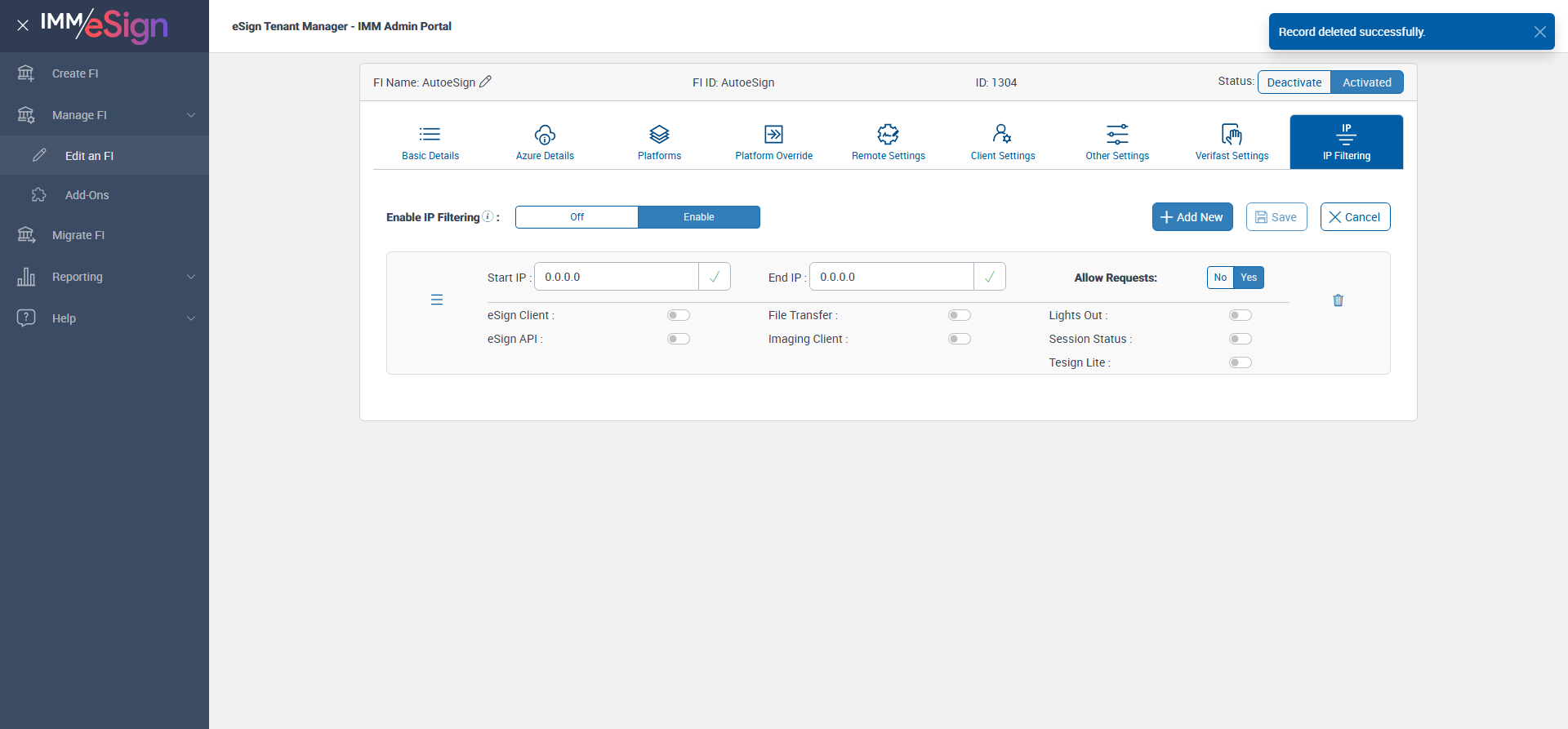
Task: Click the Client Settings user icon
Action: coord(1002,134)
